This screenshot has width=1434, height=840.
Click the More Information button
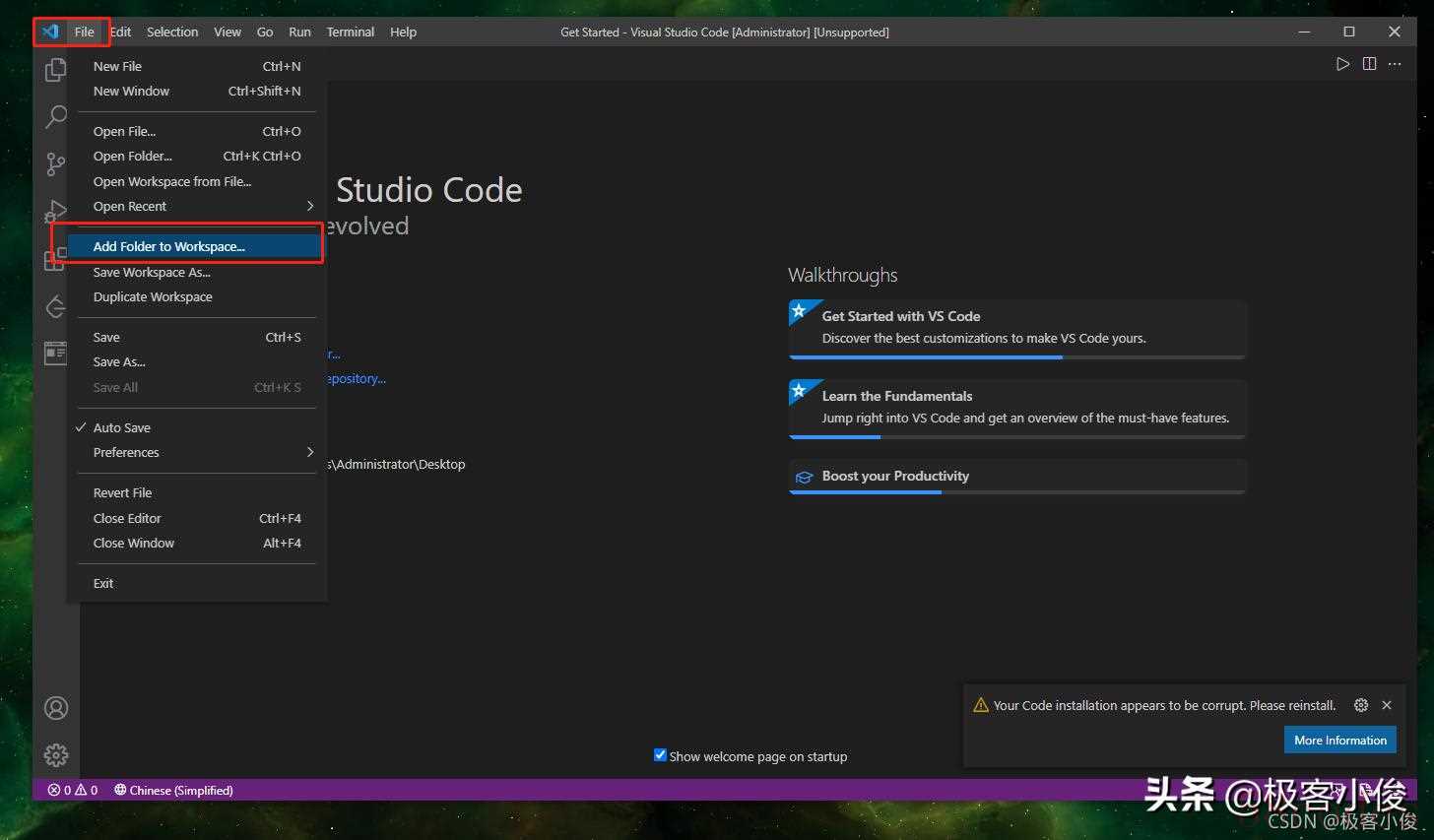click(1339, 740)
